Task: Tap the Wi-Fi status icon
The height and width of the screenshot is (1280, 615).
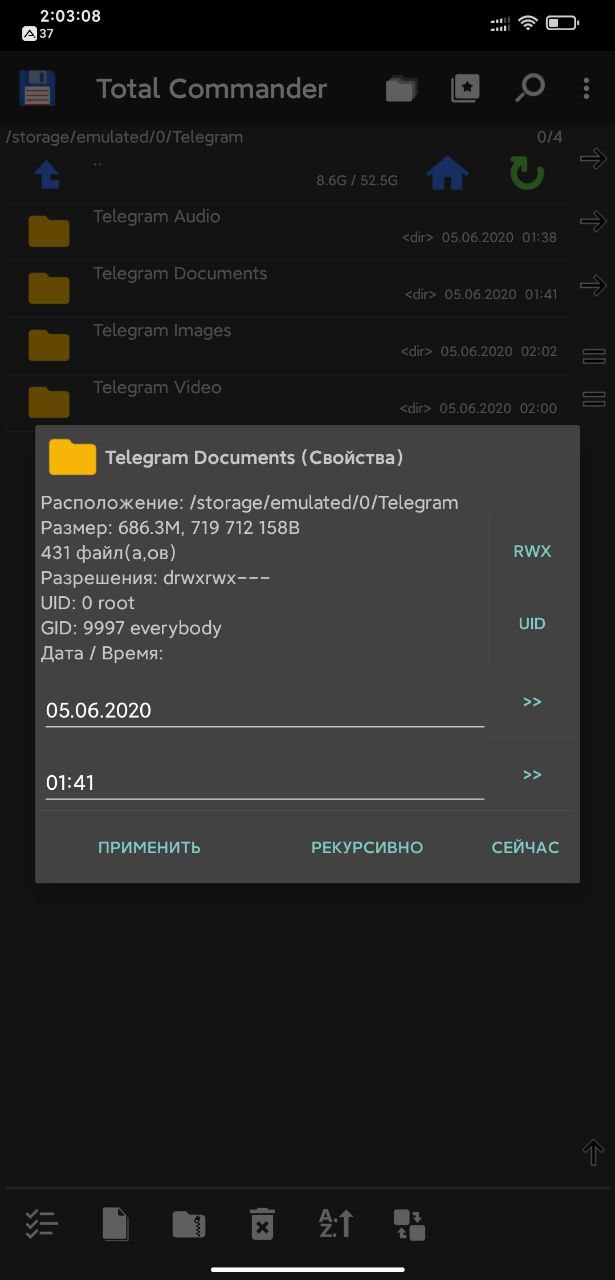Action: pyautogui.click(x=528, y=23)
